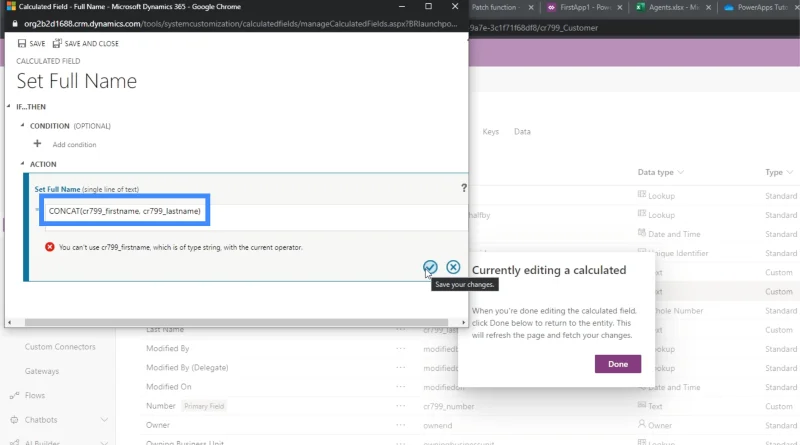Click the Set Full Name action link

(x=57, y=189)
